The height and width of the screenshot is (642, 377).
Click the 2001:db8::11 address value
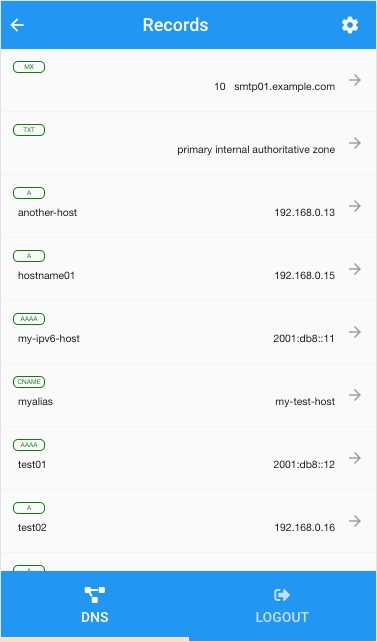coord(304,339)
